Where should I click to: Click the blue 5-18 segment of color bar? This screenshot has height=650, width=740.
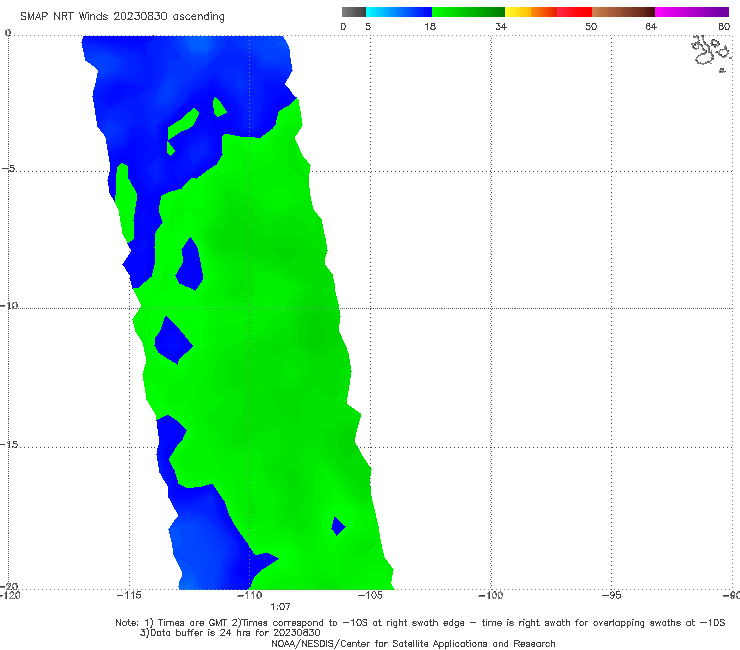[399, 12]
